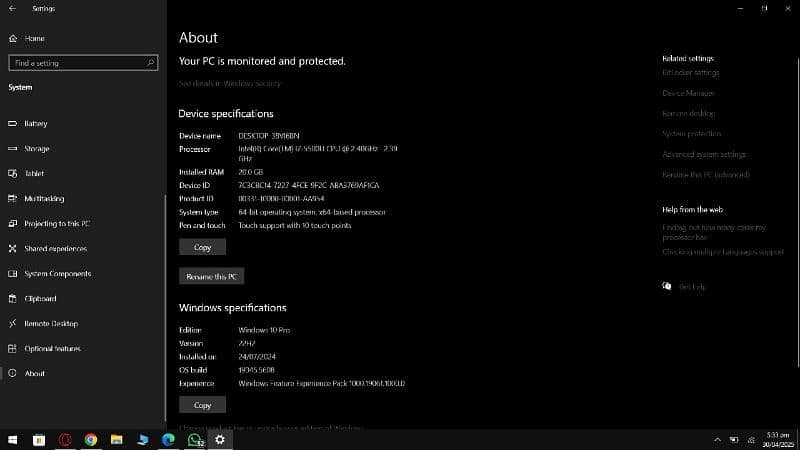Click the Intel Core processor value text
Image resolution: width=800 pixels, height=450 pixels.
[x=318, y=154]
